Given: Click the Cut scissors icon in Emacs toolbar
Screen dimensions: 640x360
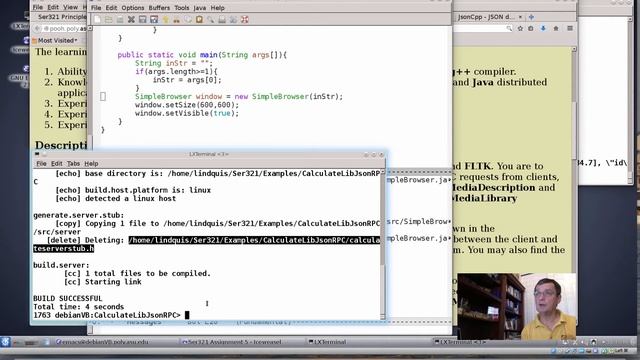Looking at the screenshot, I should pyautogui.click(x=176, y=19).
